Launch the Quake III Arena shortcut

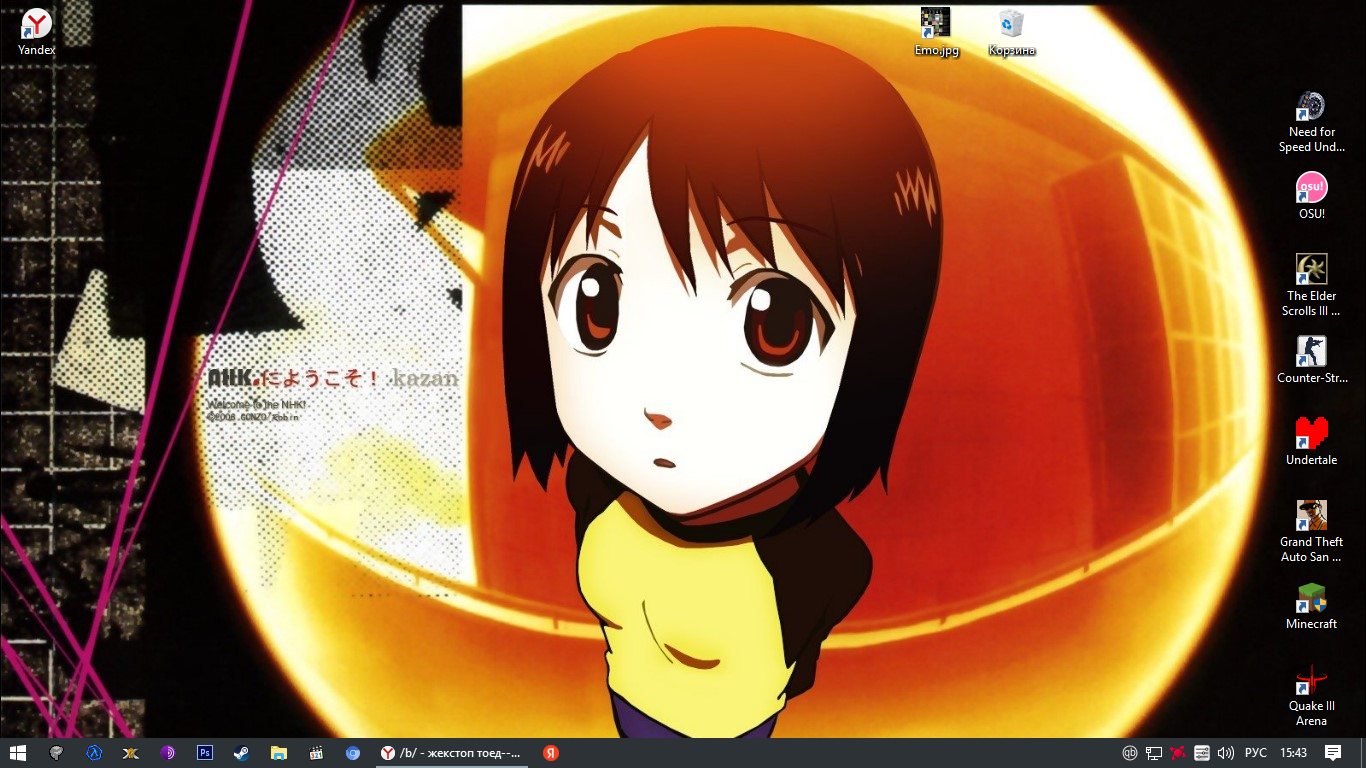(x=1311, y=695)
